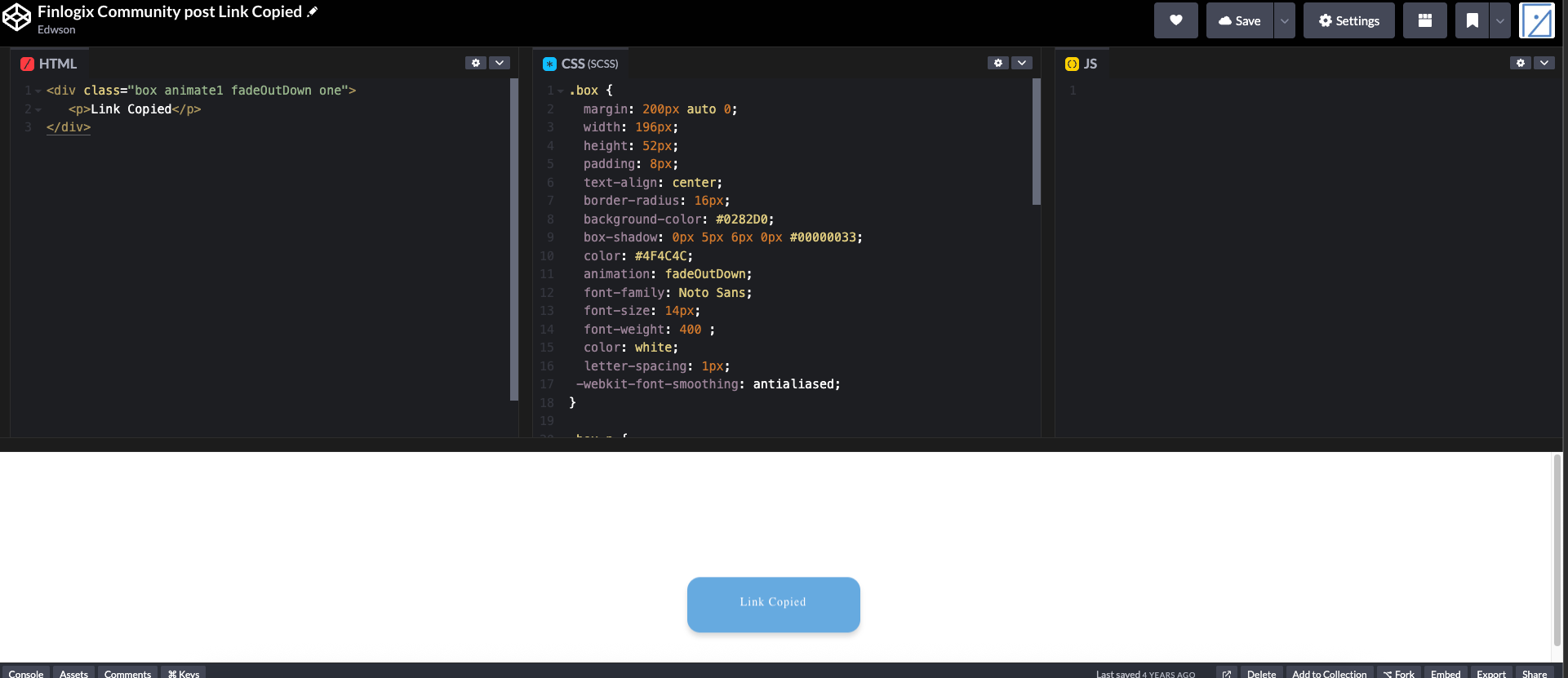
Task: Open pen in new window icon
Action: pyautogui.click(x=1226, y=673)
